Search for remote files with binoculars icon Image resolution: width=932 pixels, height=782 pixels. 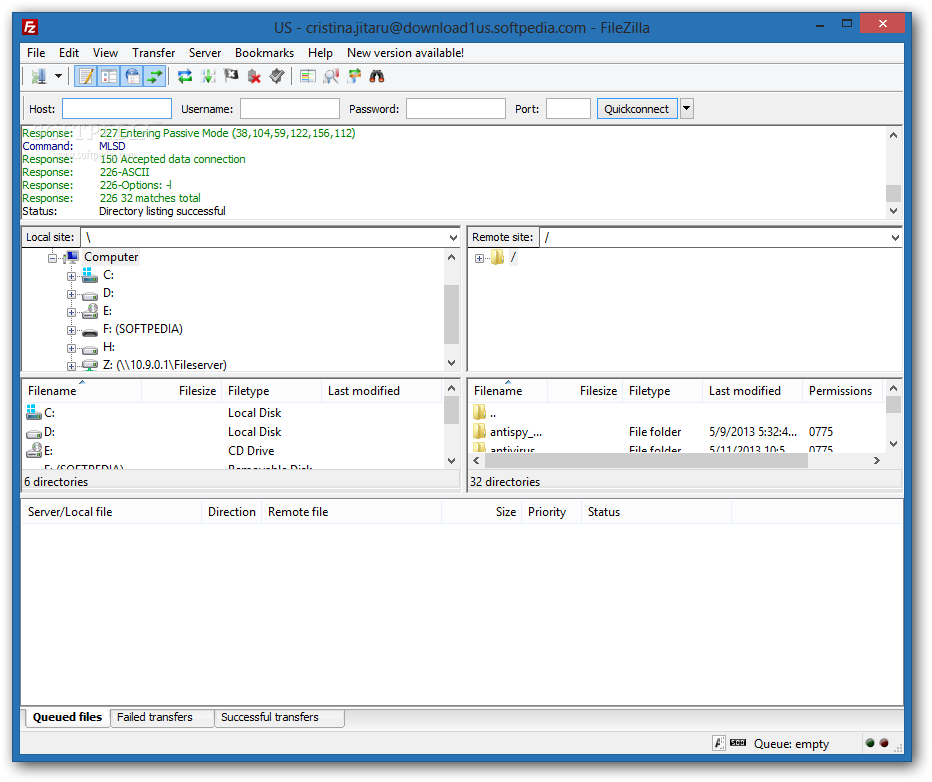[x=377, y=76]
